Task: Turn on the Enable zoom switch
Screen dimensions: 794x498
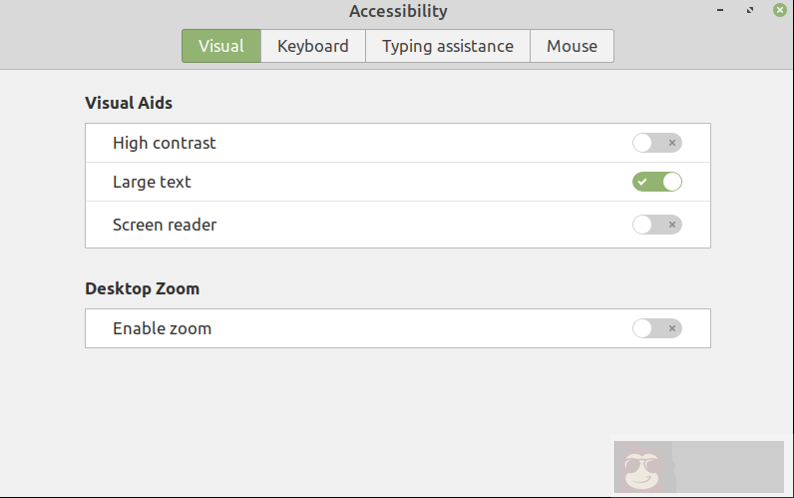Action: click(657, 328)
